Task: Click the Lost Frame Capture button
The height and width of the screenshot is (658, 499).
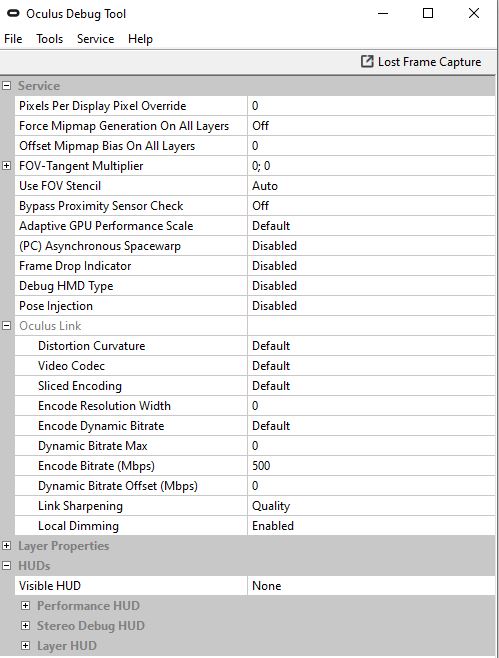Action: click(421, 62)
